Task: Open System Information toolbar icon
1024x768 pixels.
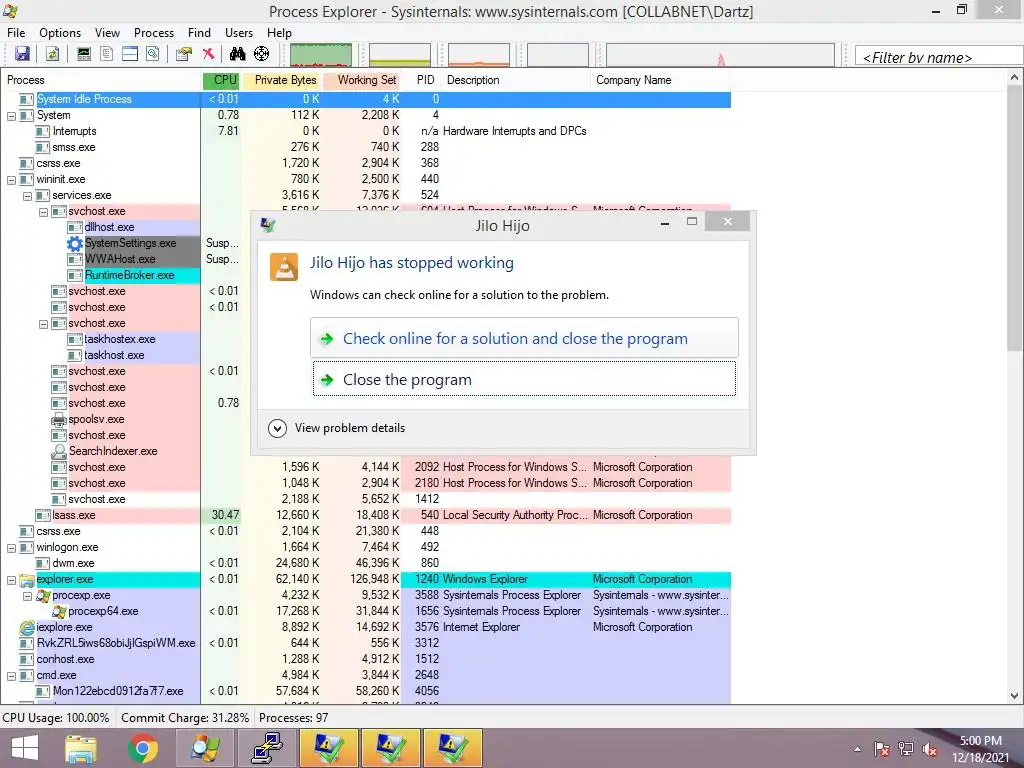Action: pyautogui.click(x=84, y=54)
